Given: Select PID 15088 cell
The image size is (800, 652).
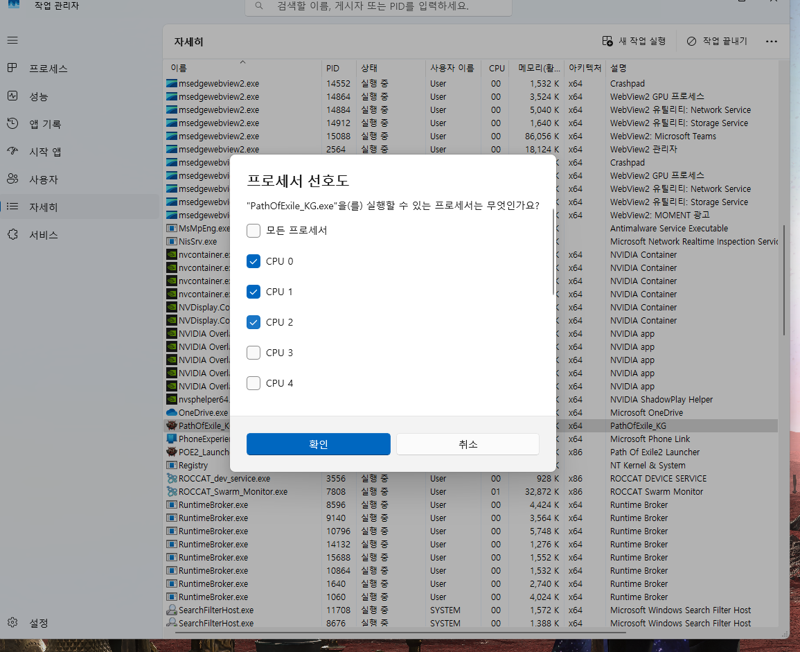Looking at the screenshot, I should [x=338, y=136].
